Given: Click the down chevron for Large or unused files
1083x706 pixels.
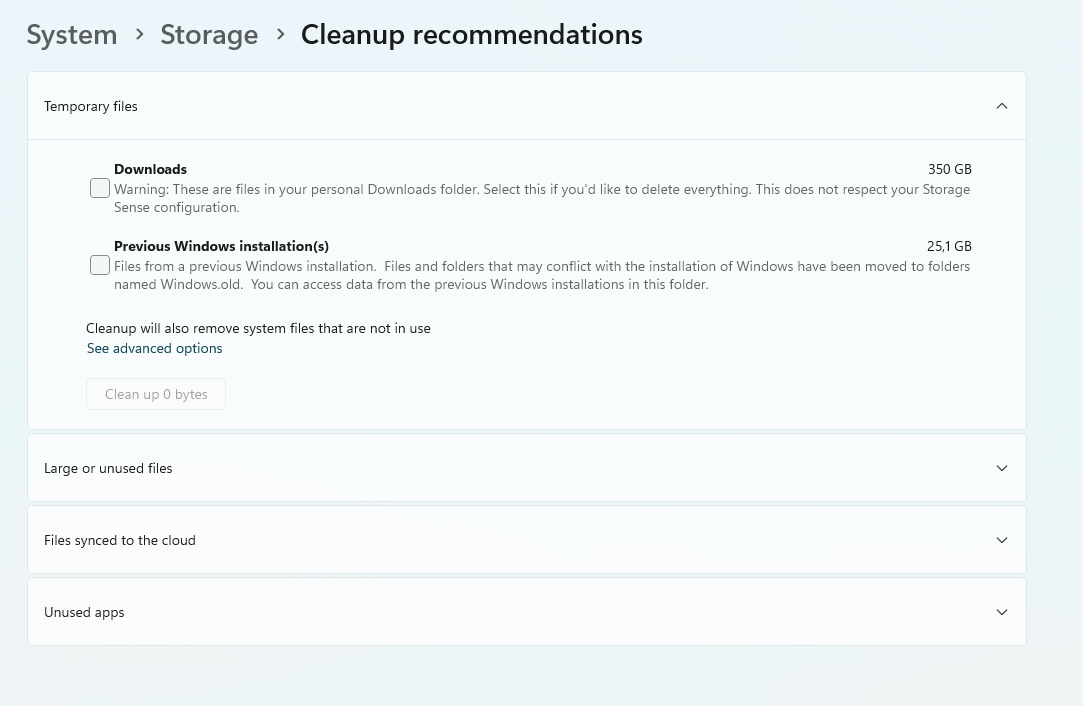Looking at the screenshot, I should pyautogui.click(x=1001, y=468).
